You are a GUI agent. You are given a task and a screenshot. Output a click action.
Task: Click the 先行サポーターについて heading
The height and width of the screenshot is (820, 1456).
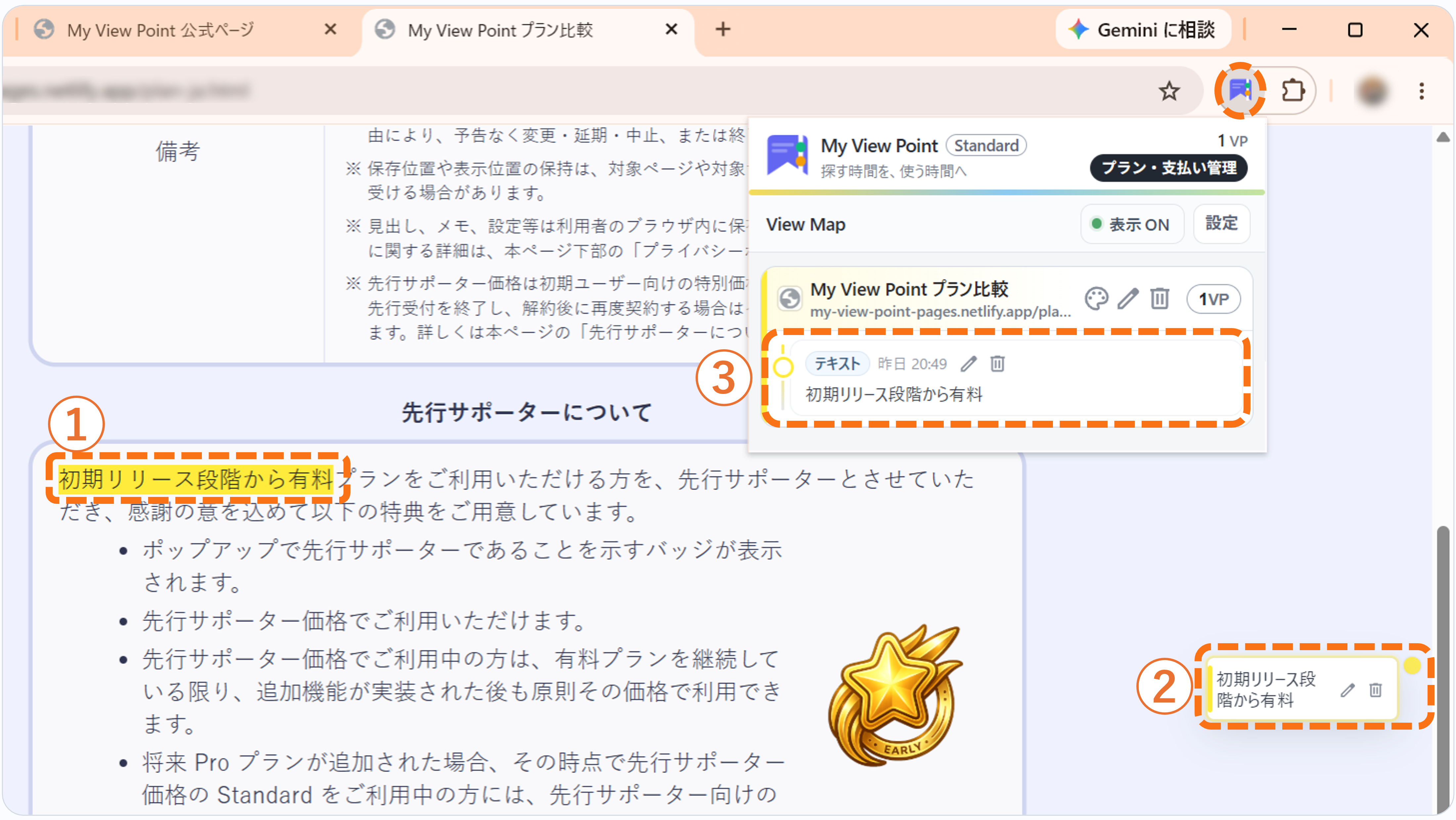[x=527, y=412]
